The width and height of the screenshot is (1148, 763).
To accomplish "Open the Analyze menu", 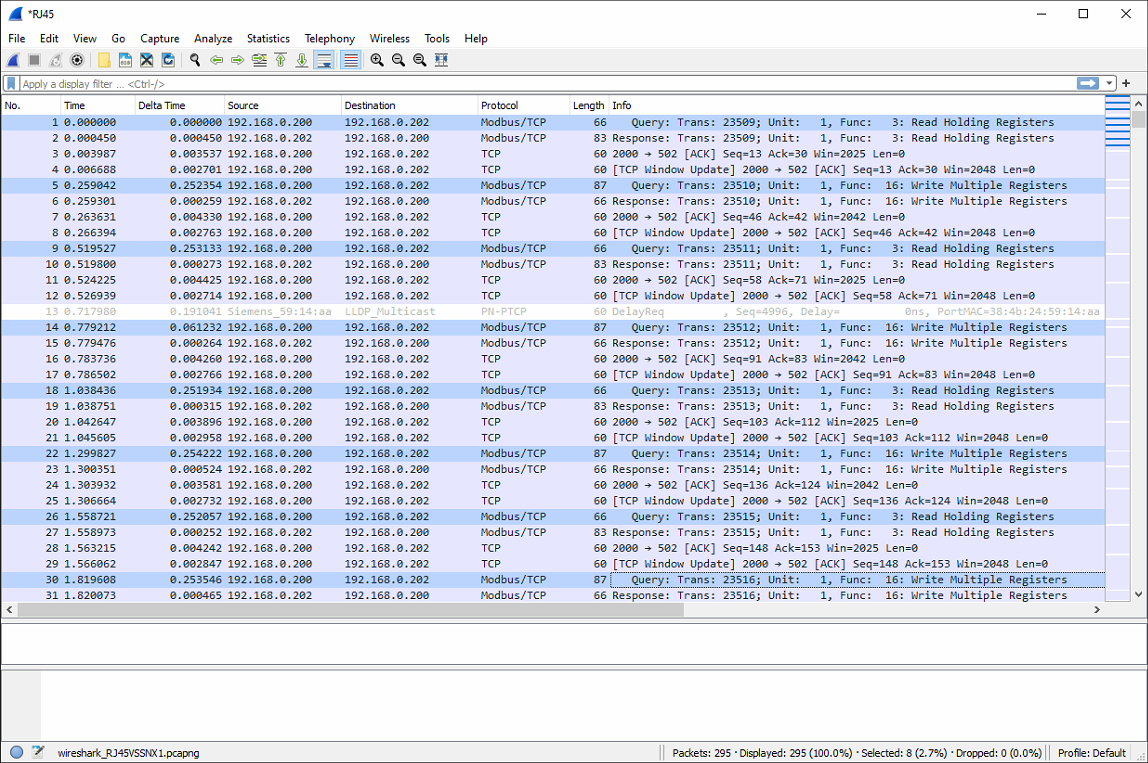I will 213,38.
